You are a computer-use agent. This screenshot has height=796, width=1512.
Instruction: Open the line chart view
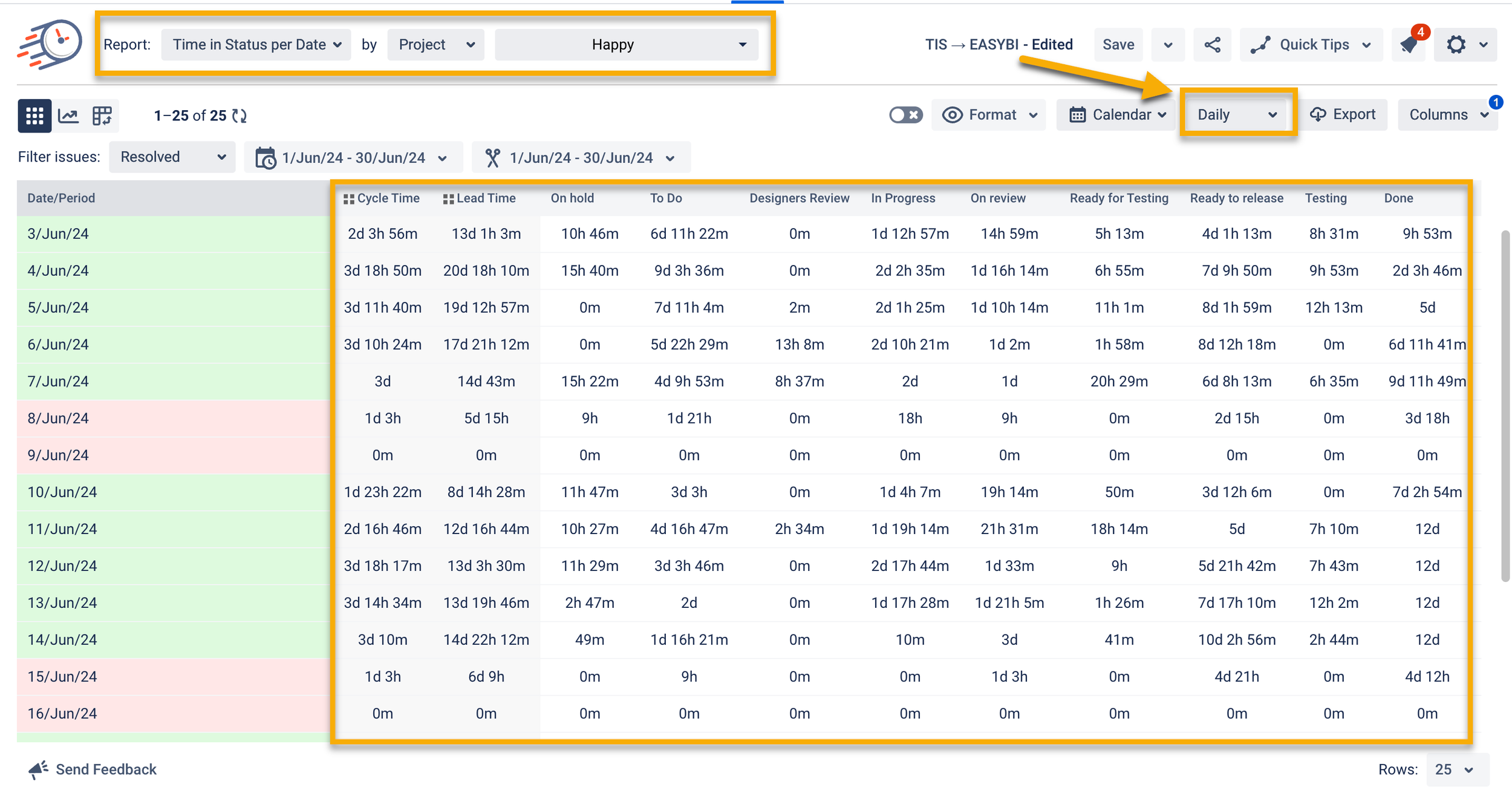pyautogui.click(x=68, y=115)
